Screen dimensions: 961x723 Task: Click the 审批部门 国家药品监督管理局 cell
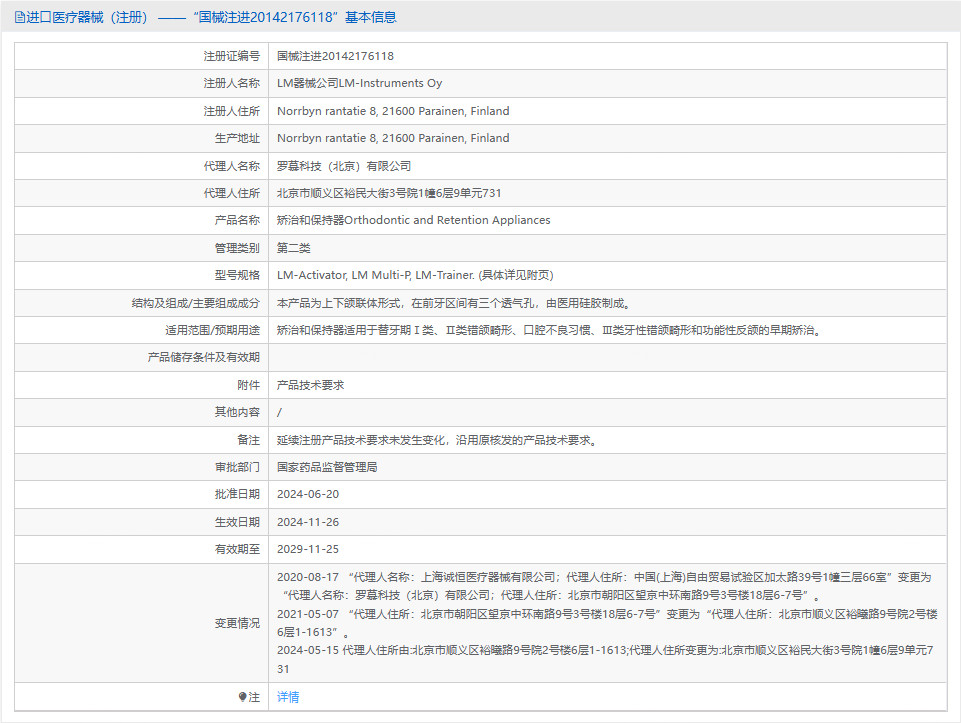coord(325,466)
